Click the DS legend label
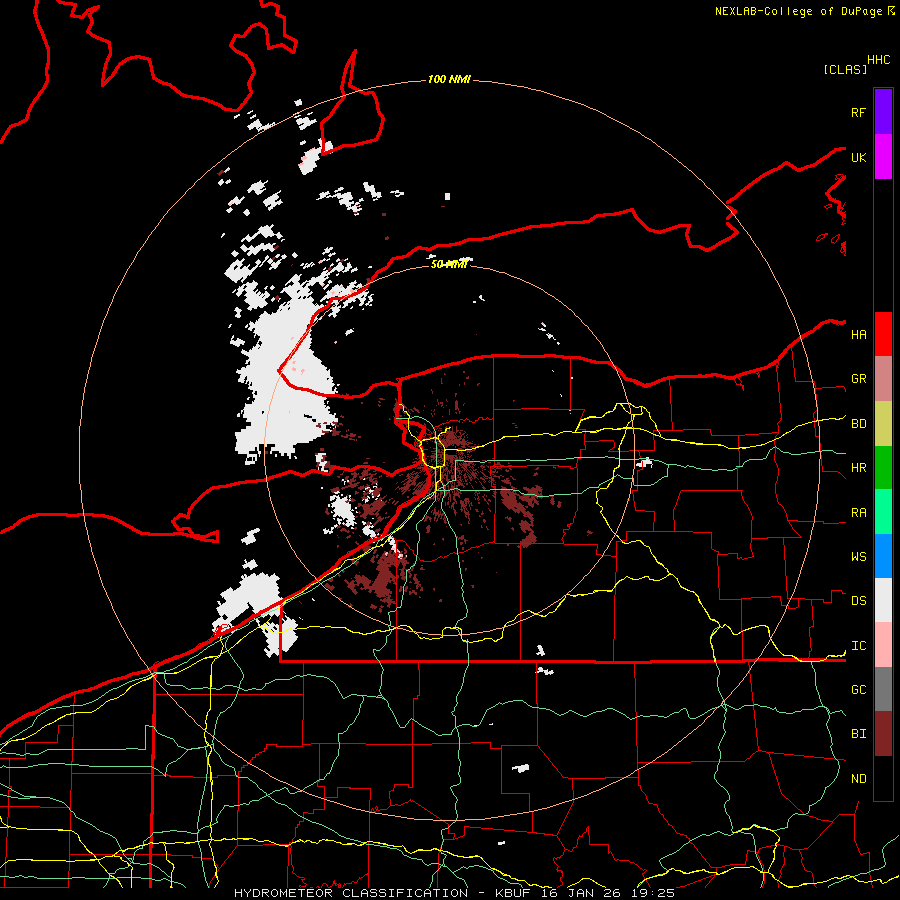Image resolution: width=900 pixels, height=900 pixels. [858, 601]
